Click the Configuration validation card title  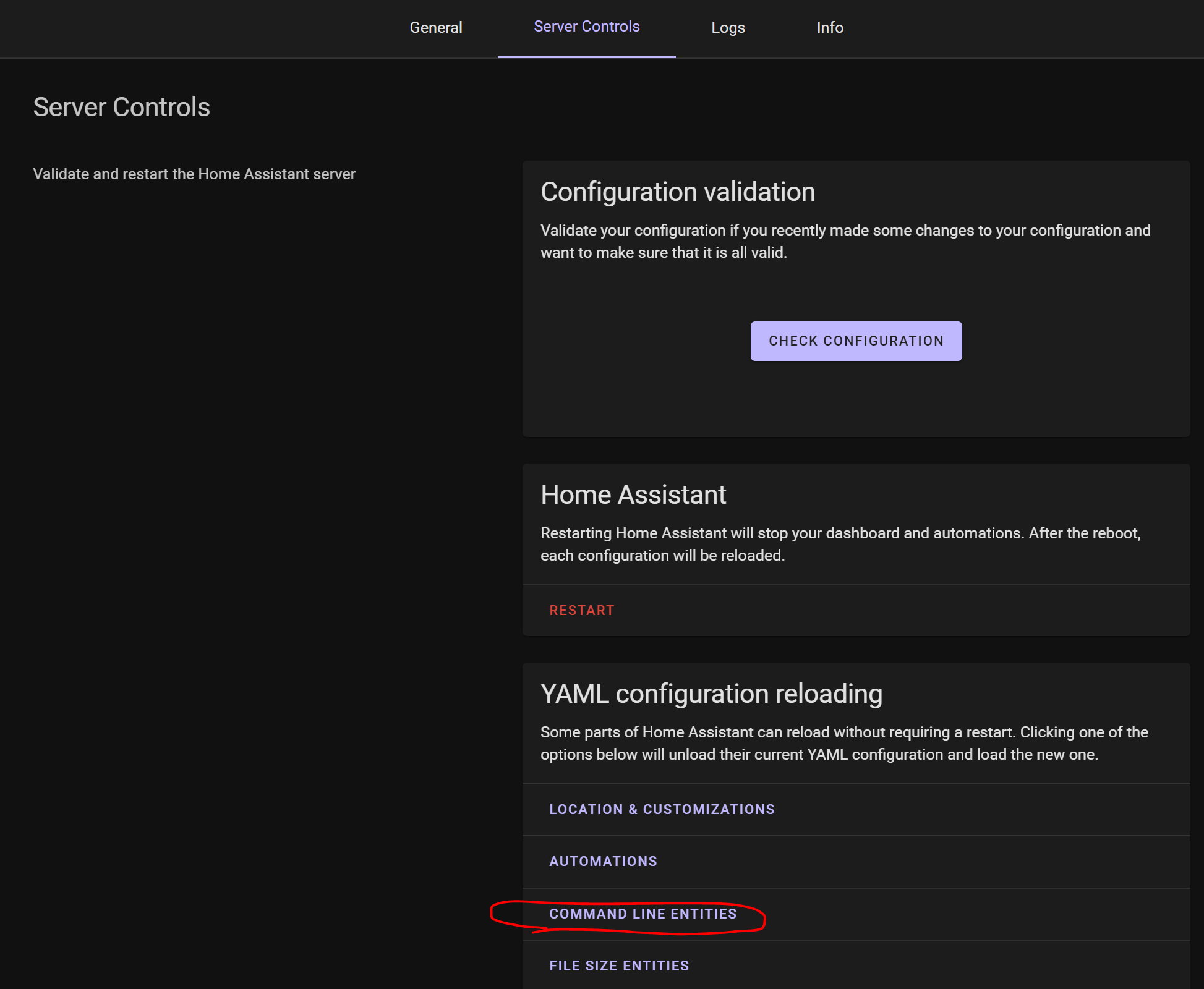tap(677, 192)
